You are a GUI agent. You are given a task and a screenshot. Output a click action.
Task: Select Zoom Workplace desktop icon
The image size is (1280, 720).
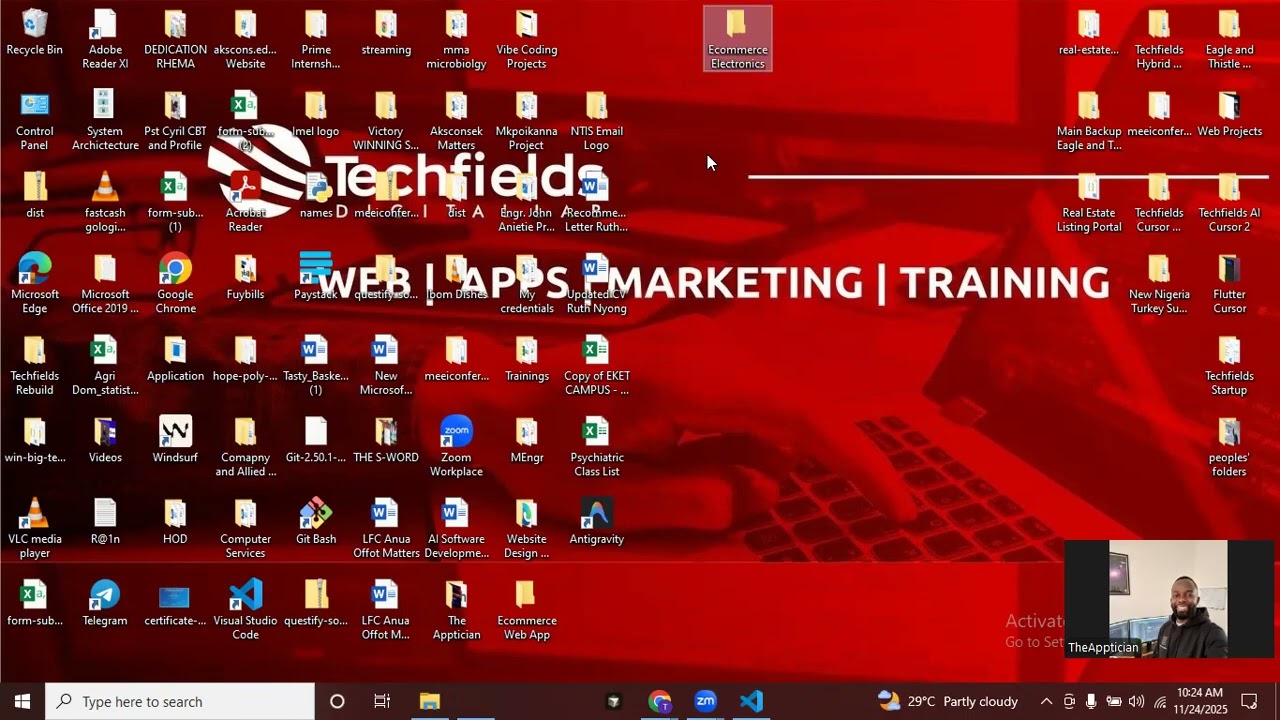pos(456,447)
